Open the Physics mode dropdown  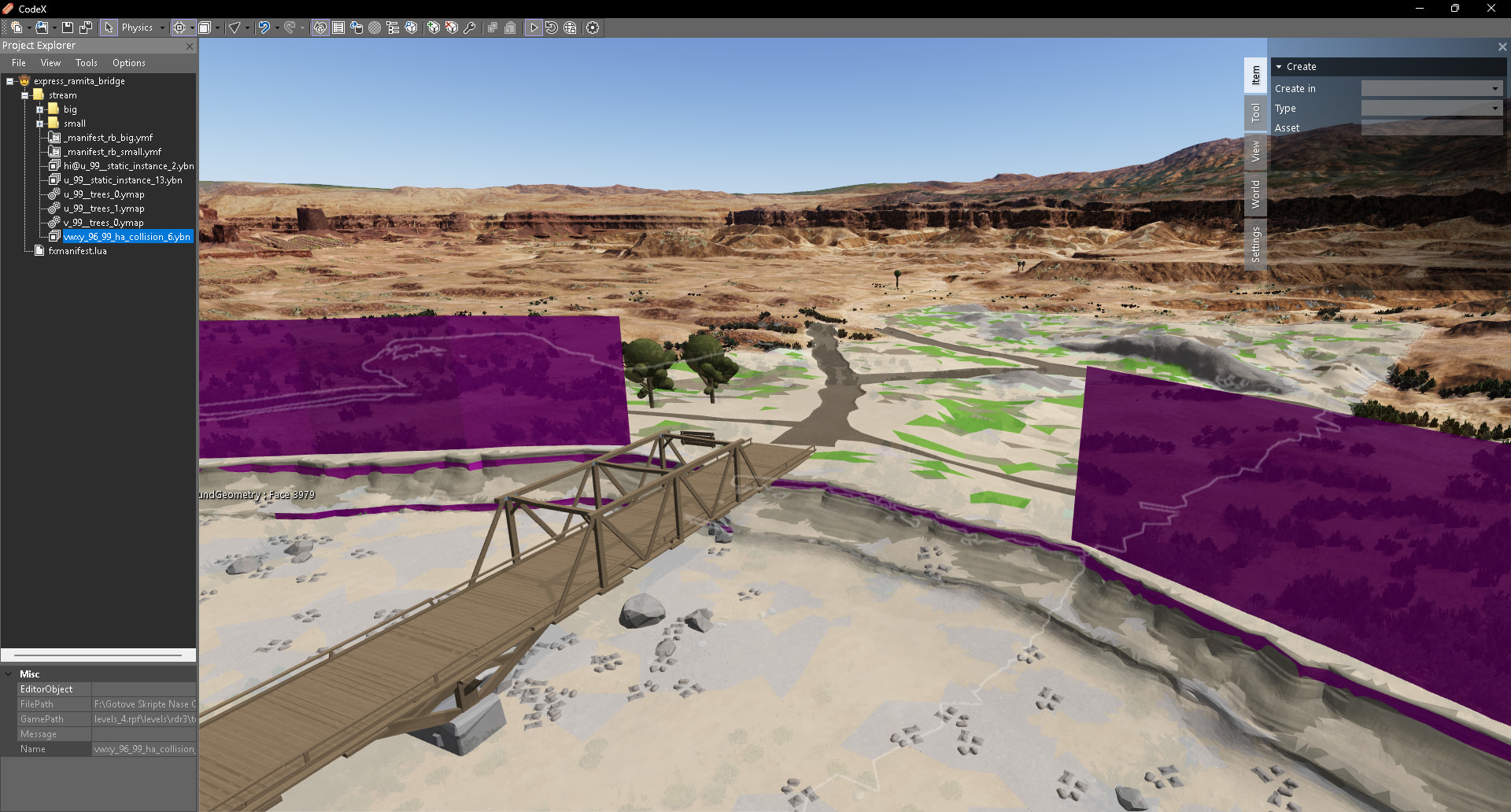[x=162, y=28]
